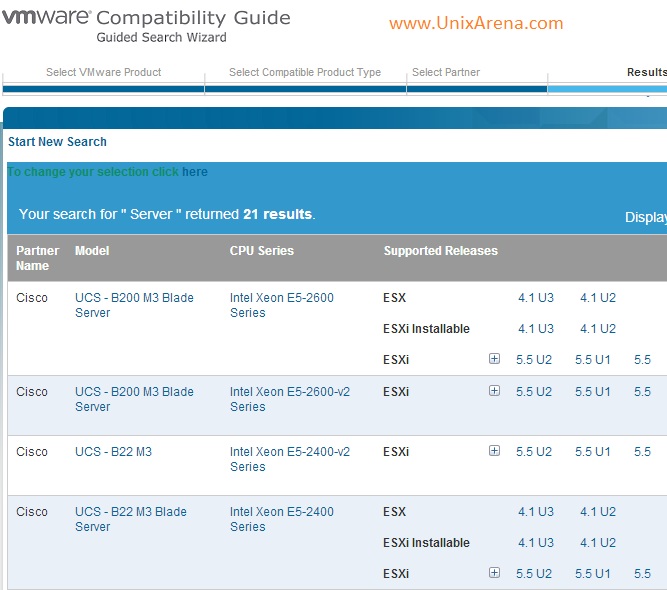Click ESXi 5.5 U1 for E5-2600-v2 row
The width and height of the screenshot is (667, 590).
(x=593, y=392)
